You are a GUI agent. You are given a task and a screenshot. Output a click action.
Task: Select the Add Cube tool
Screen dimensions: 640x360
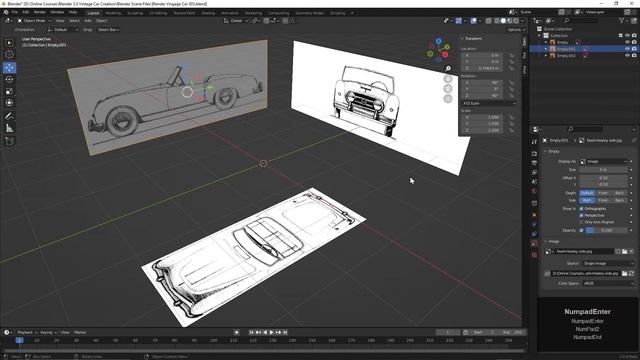tap(9, 141)
